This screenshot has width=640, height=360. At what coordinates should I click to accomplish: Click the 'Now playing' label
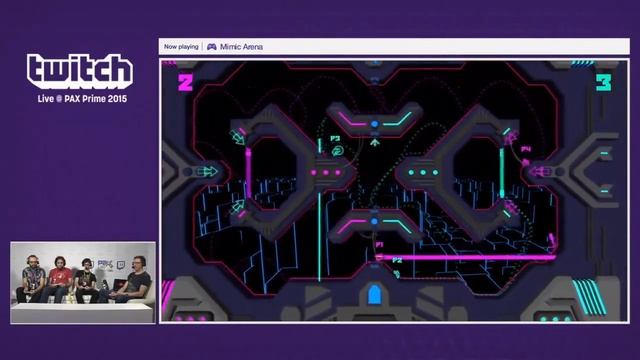click(181, 47)
